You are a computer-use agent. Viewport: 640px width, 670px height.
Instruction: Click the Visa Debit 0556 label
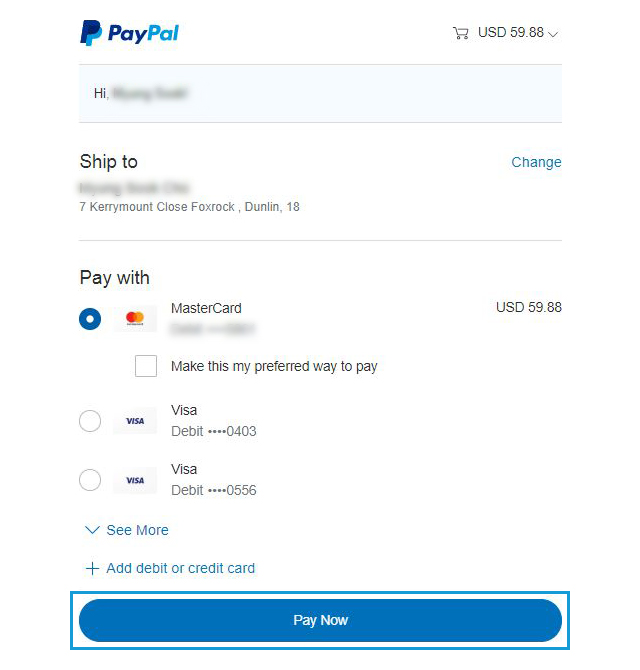[x=214, y=480]
